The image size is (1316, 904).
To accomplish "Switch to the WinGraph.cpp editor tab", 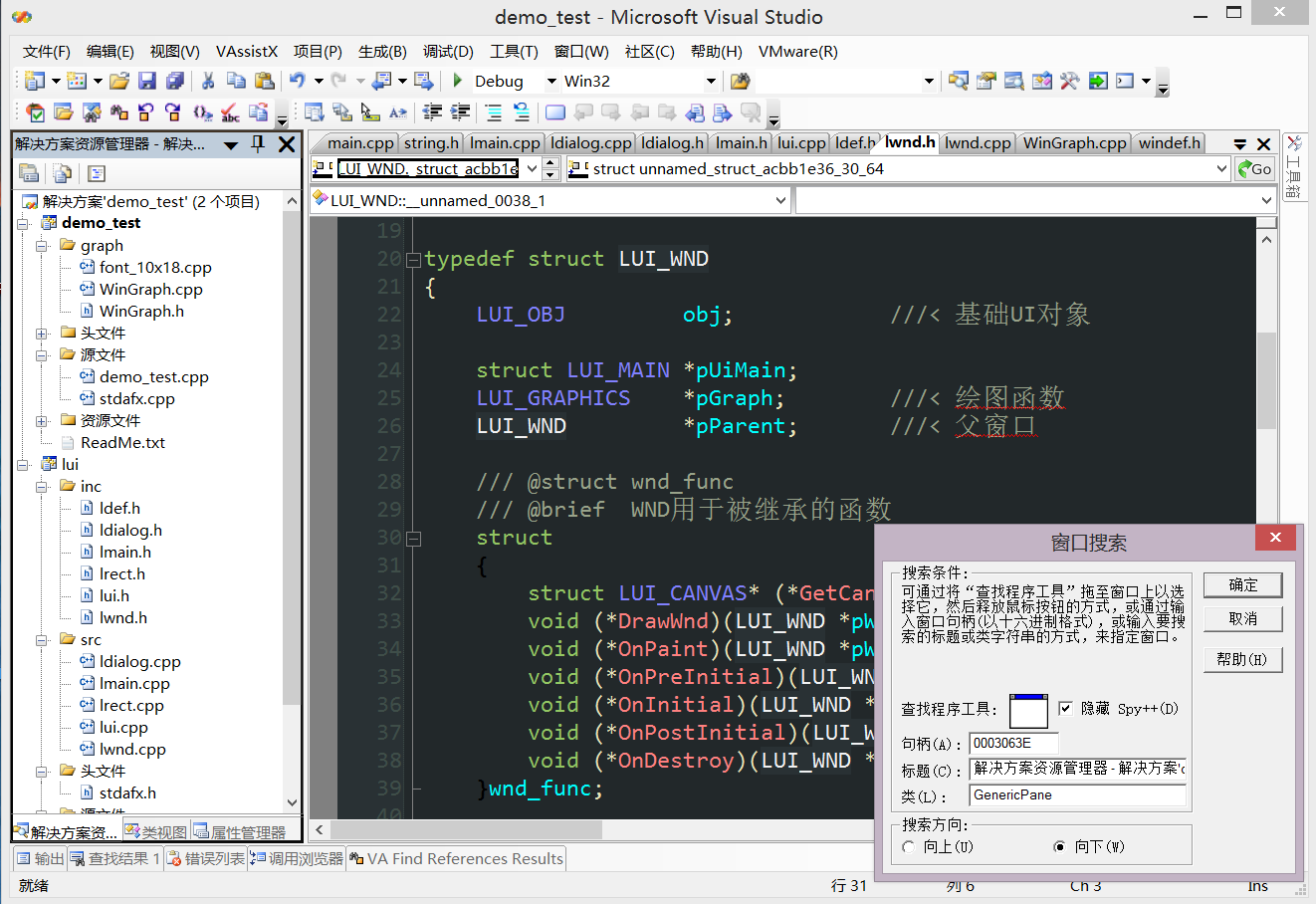I will 1074,143.
